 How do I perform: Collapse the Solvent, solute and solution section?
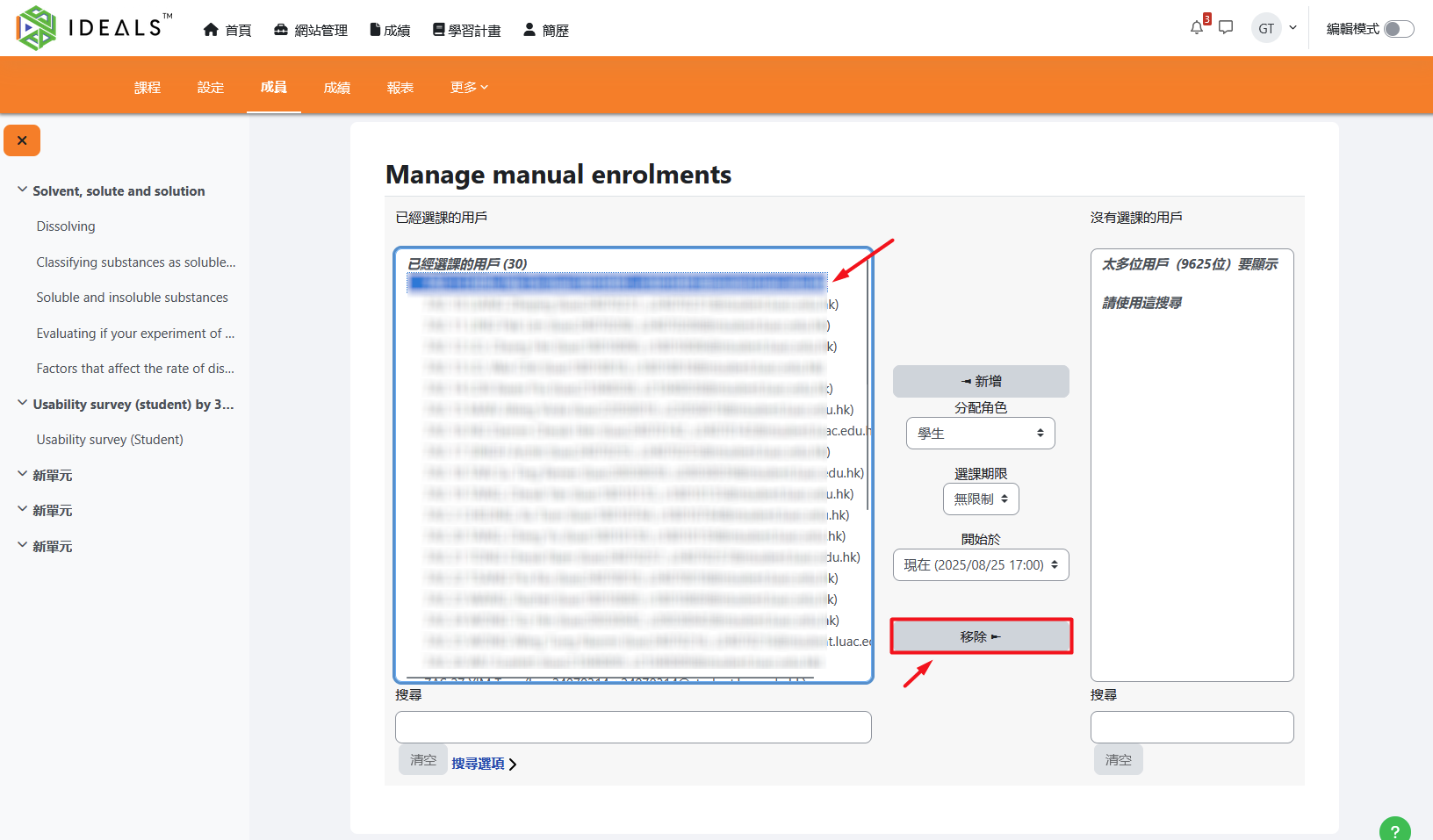(22, 190)
